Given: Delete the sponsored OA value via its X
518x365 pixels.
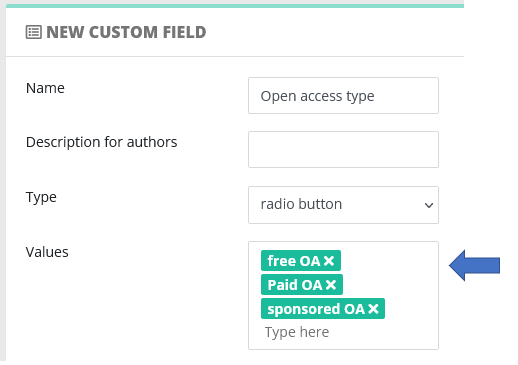Looking at the screenshot, I should pos(373,309).
